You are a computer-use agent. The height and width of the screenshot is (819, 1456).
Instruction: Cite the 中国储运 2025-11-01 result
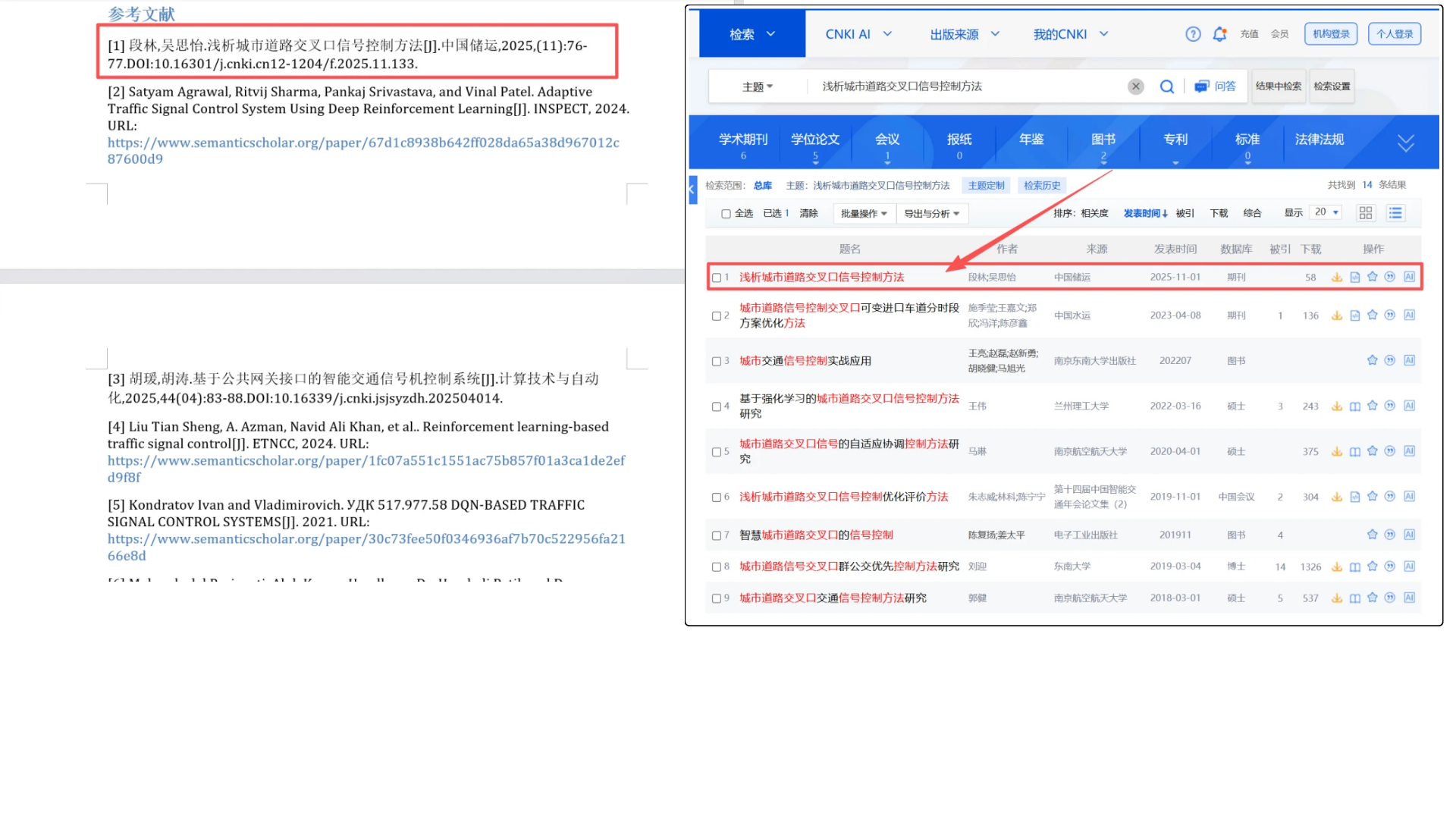pos(1390,277)
